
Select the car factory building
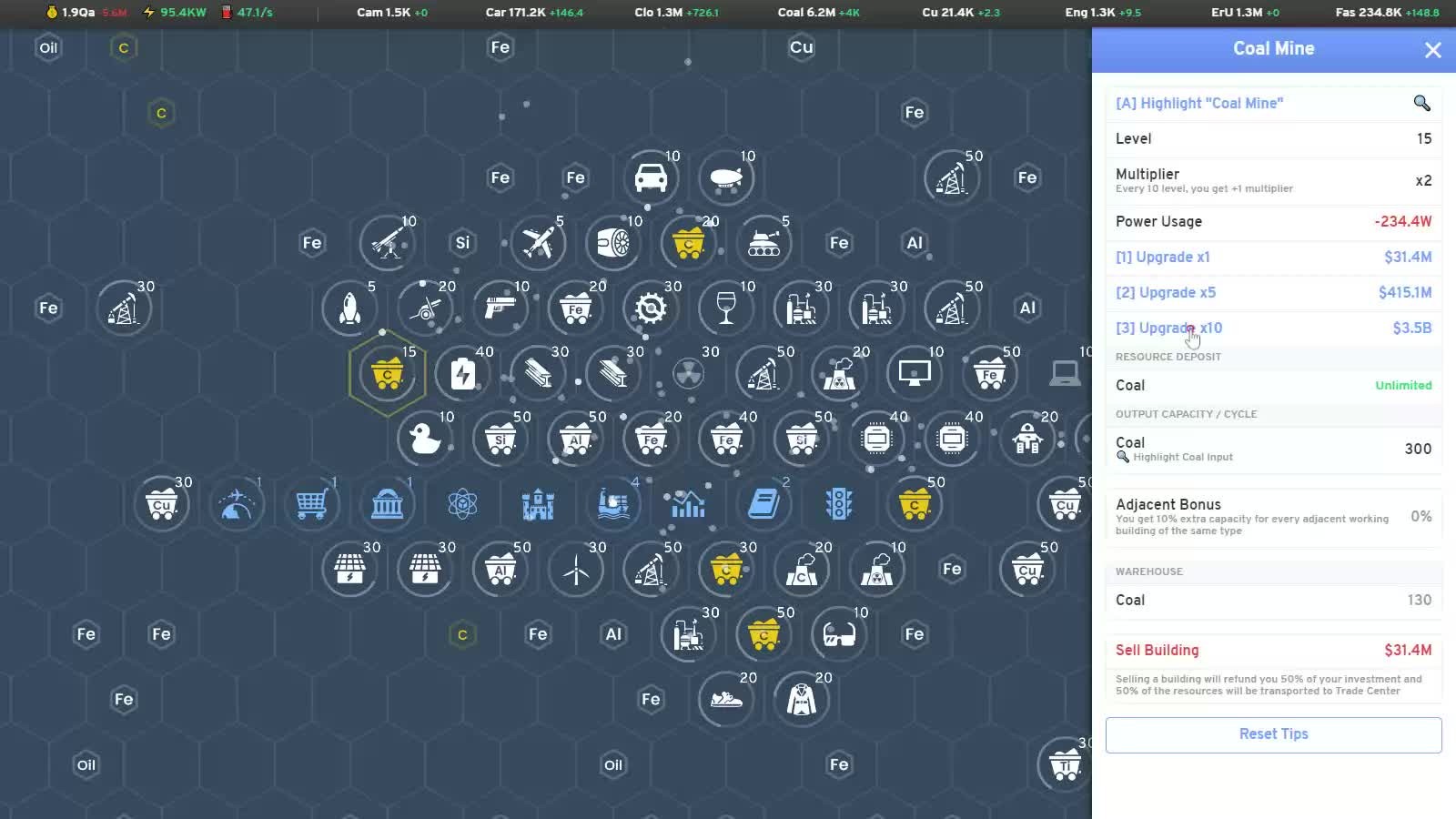click(650, 177)
